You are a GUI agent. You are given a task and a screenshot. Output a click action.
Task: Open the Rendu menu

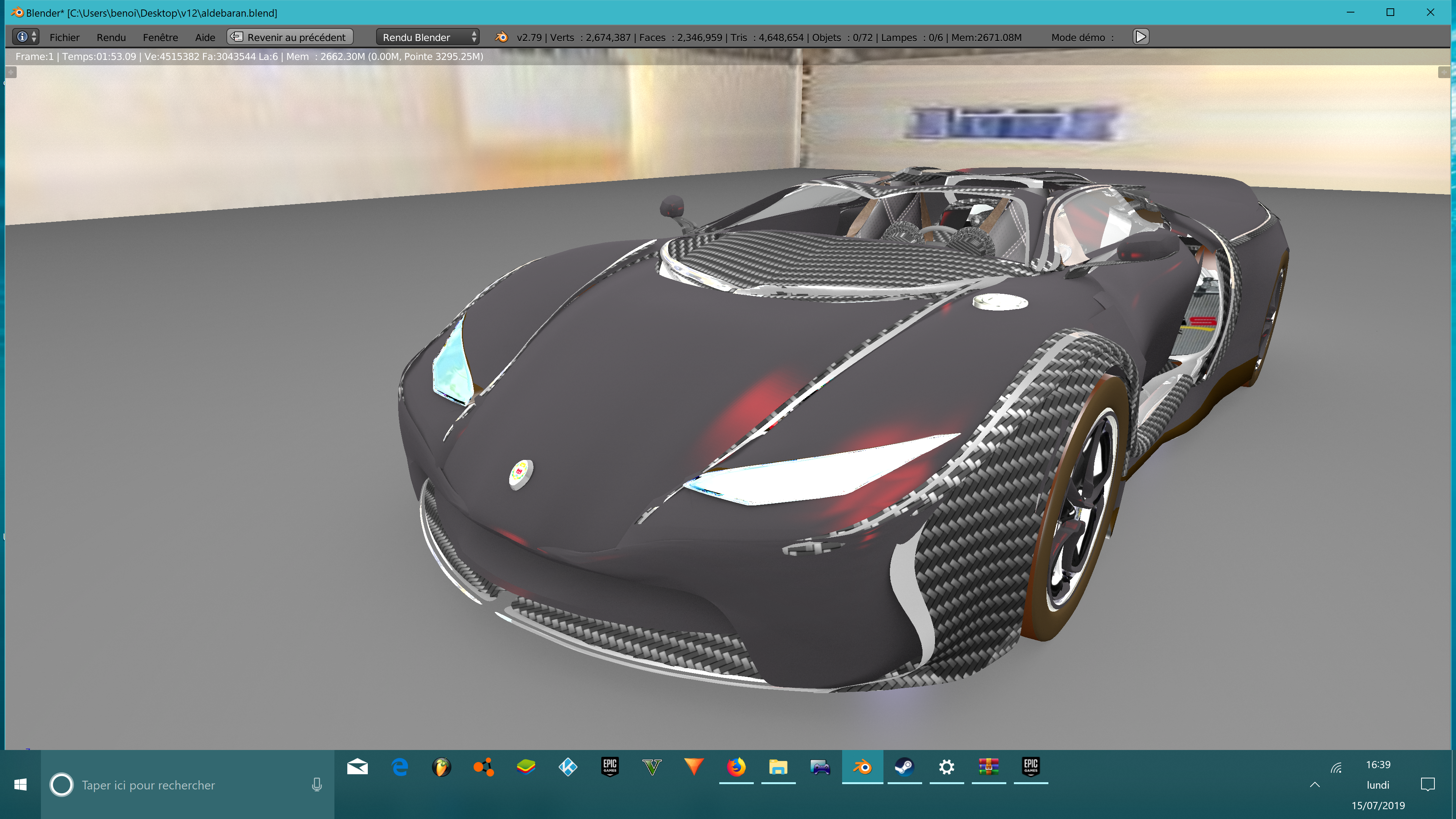coord(111,37)
